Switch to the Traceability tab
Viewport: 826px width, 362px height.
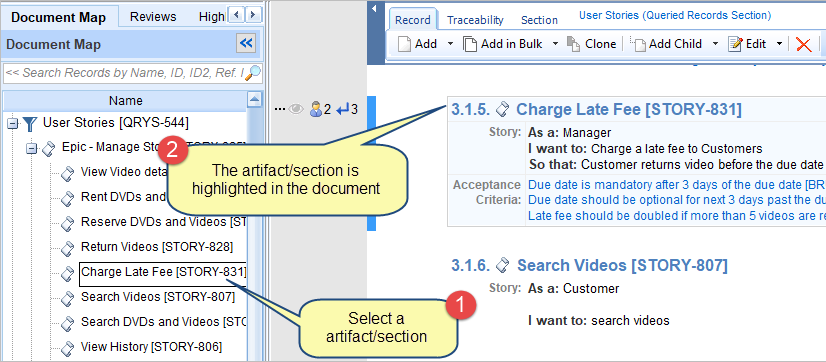coord(475,20)
